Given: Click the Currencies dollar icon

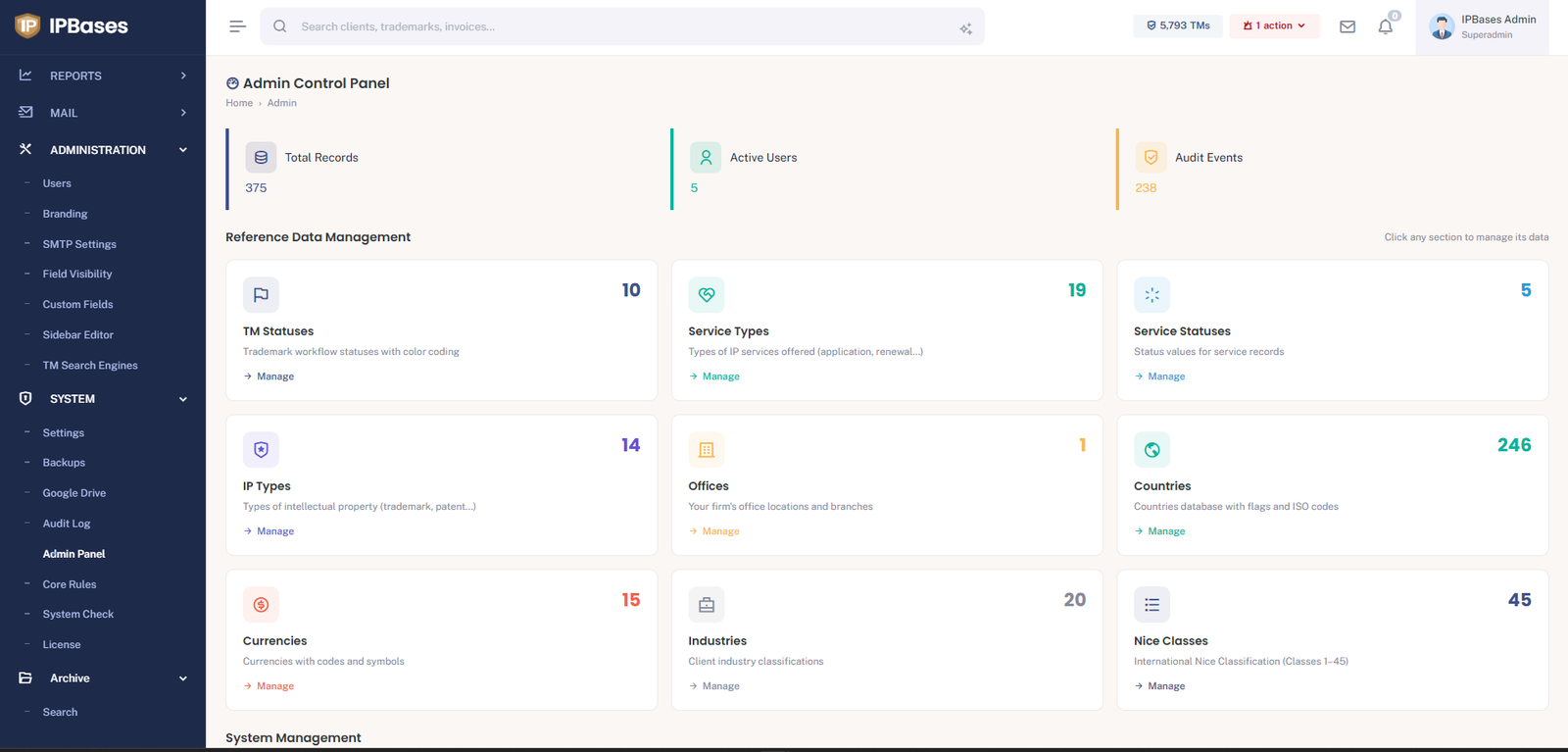Looking at the screenshot, I should [x=261, y=604].
